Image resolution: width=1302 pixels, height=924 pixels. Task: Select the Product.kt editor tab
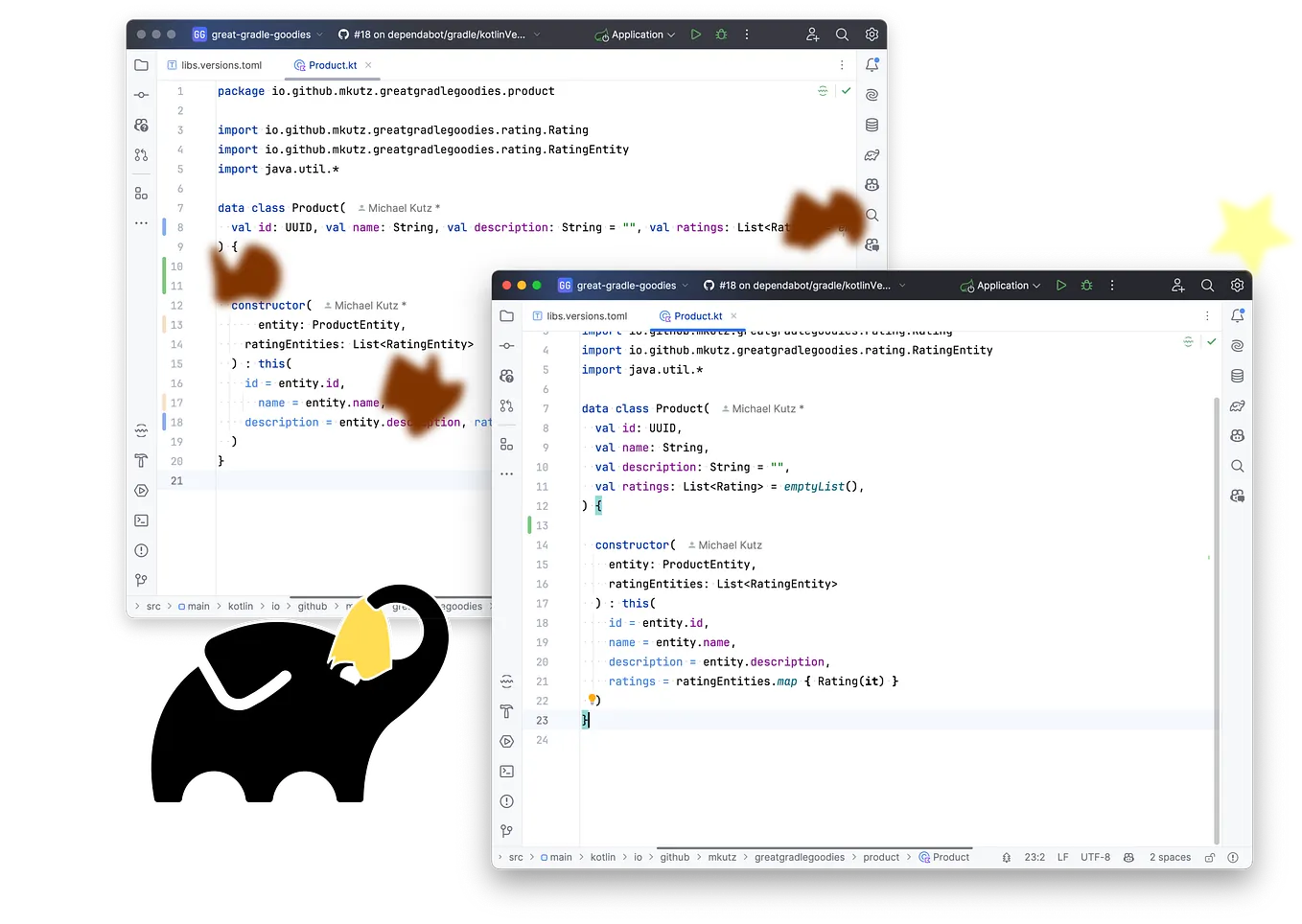click(697, 315)
